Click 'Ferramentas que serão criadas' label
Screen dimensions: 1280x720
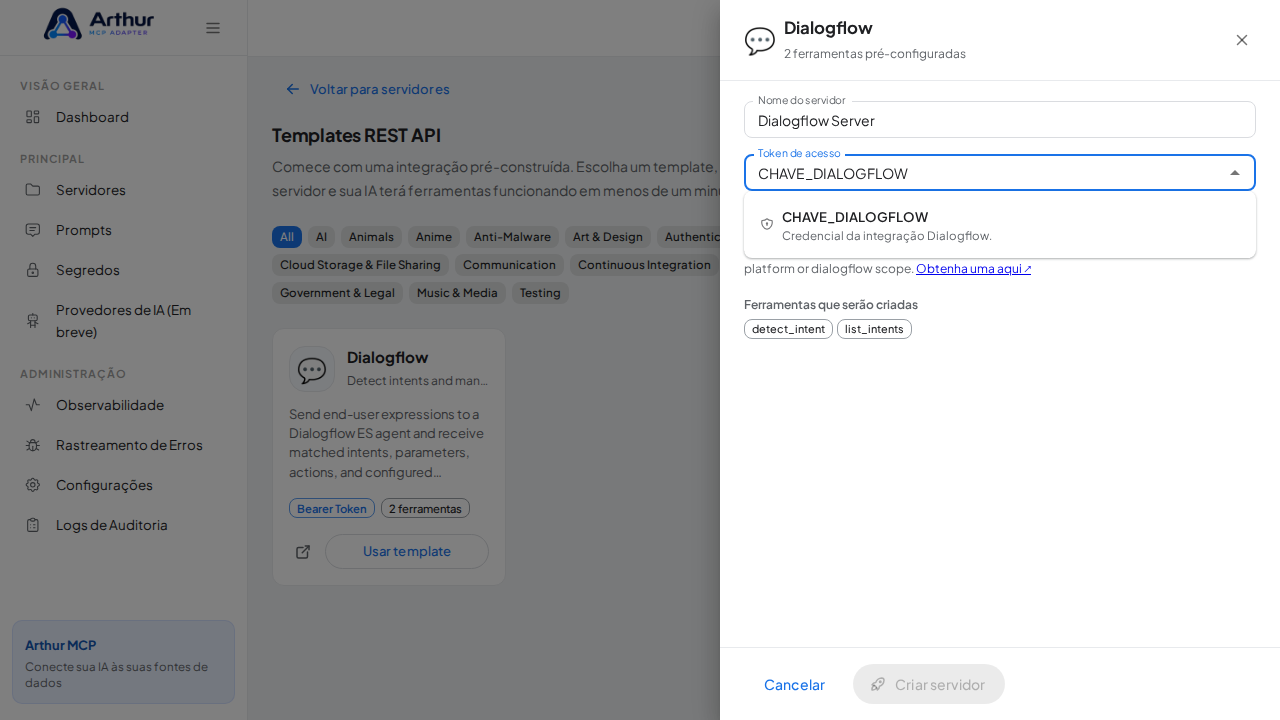click(x=831, y=304)
